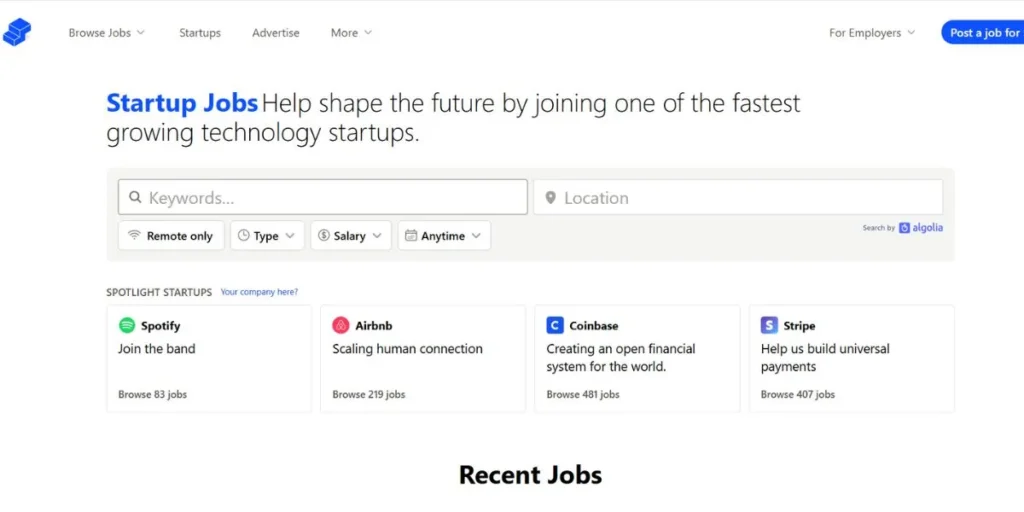Open the Anytime date dropdown
The height and width of the screenshot is (512, 1024).
click(x=444, y=236)
